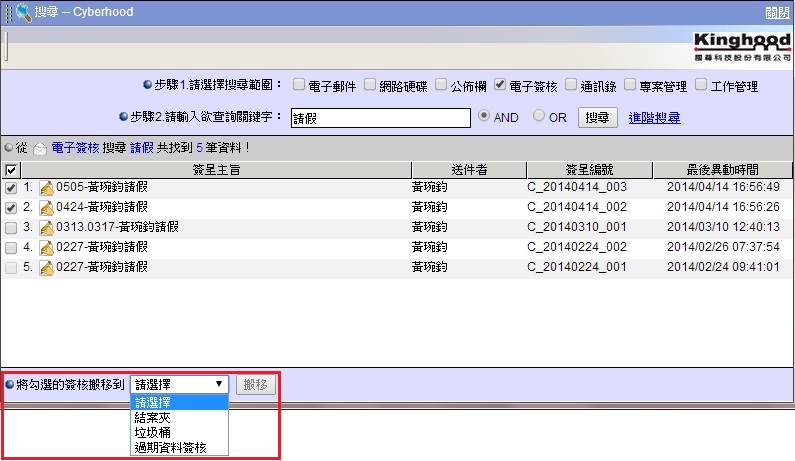Choose 過期資料簽核 from the dropdown list

[x=170, y=448]
